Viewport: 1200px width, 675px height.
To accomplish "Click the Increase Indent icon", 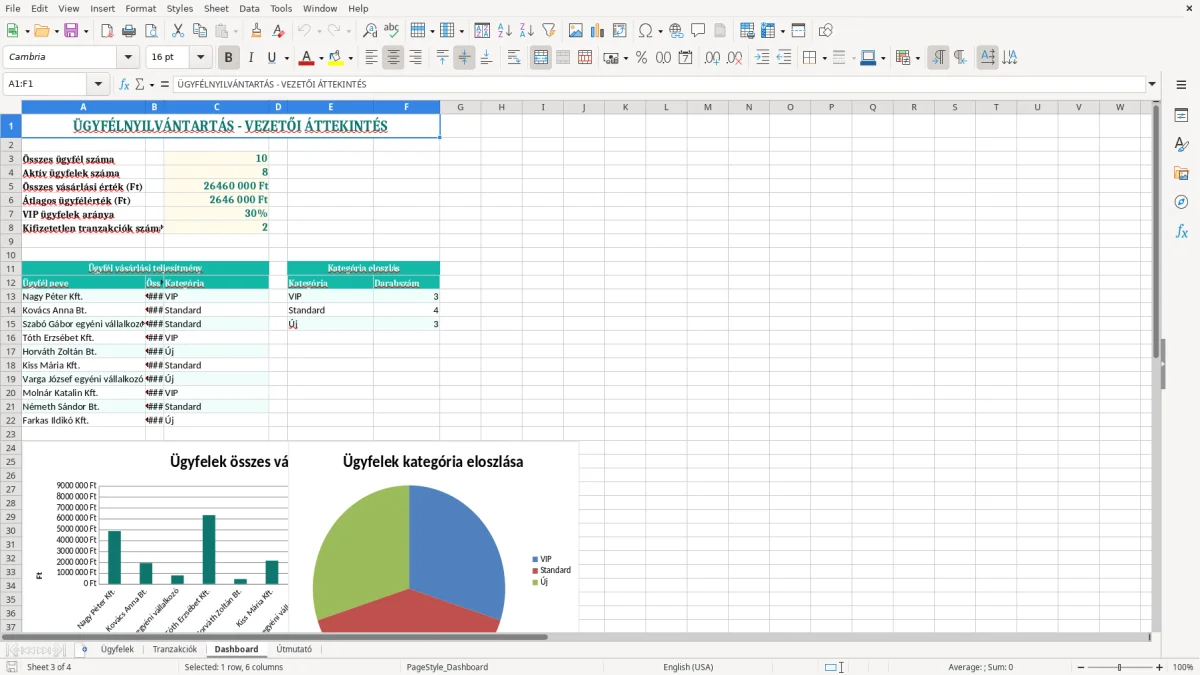I will 762,58.
